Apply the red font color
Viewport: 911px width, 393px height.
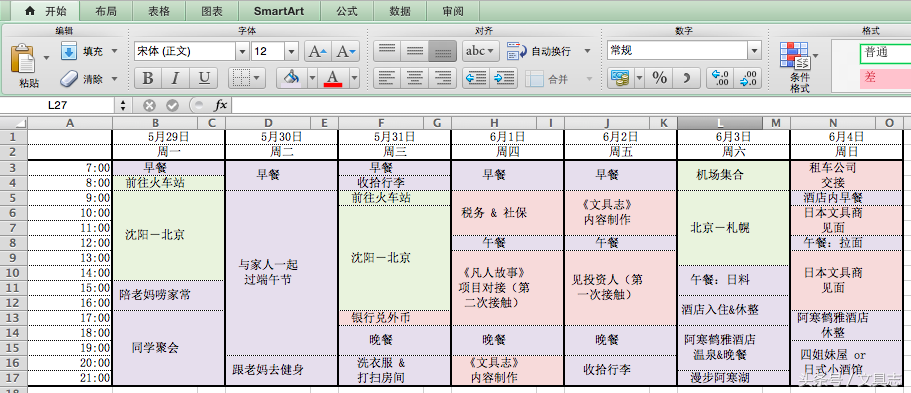pyautogui.click(x=333, y=78)
